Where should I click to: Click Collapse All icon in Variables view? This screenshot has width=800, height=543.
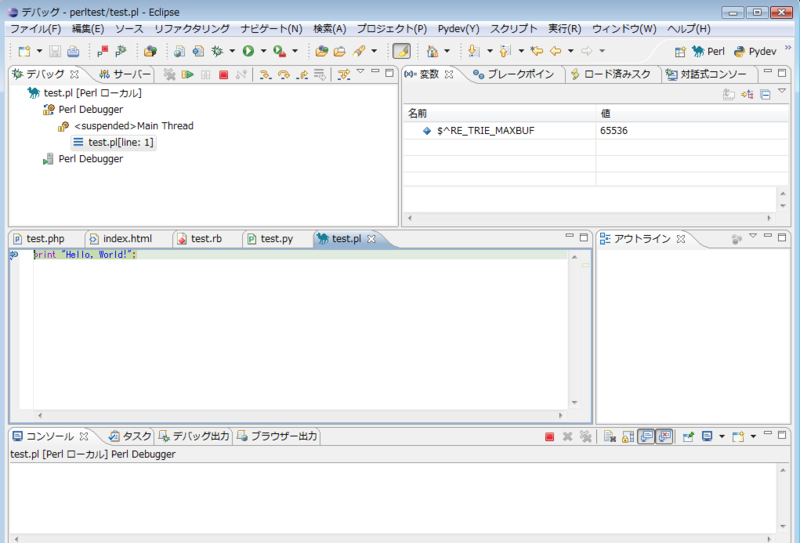coord(765,94)
